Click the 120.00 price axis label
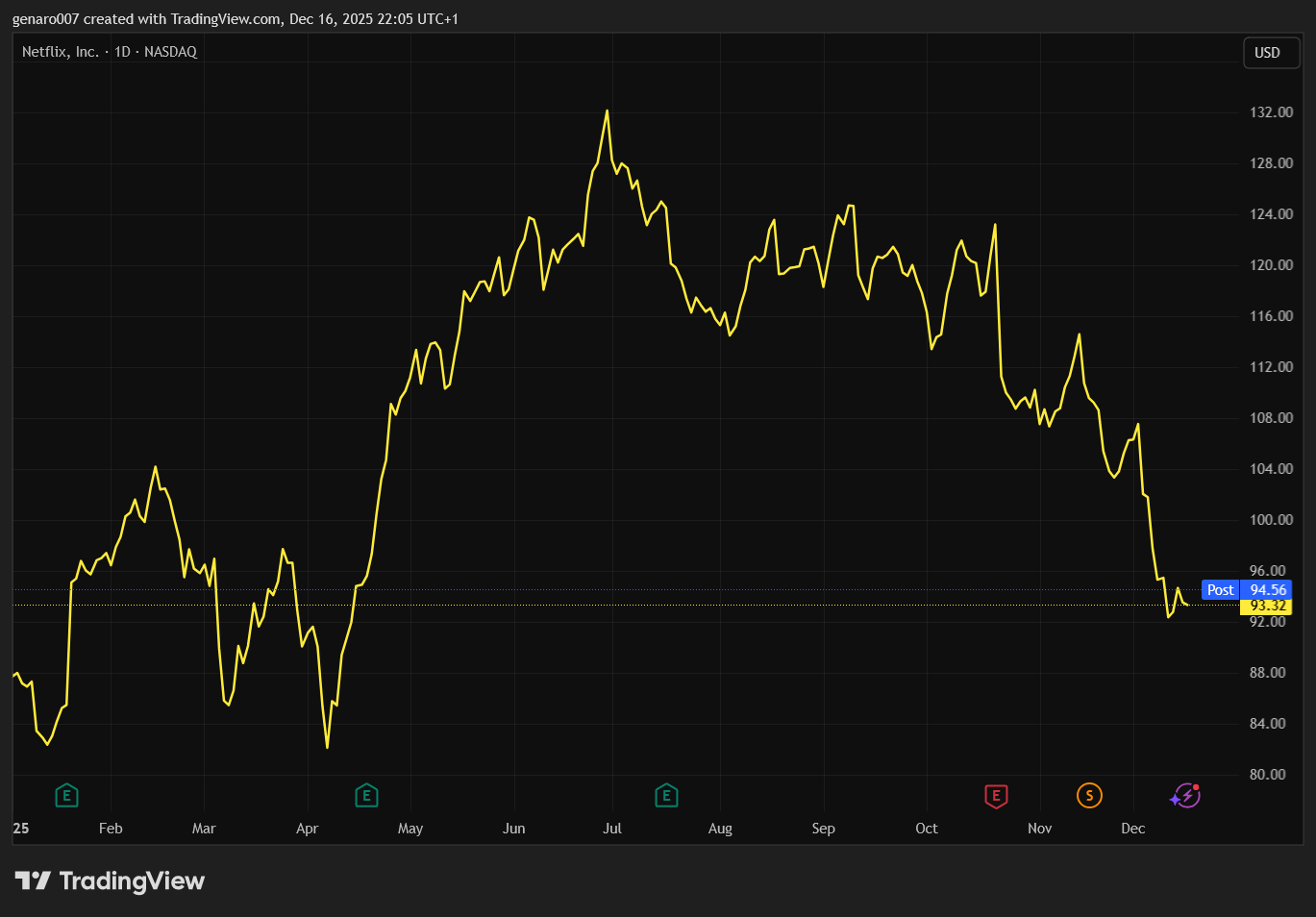This screenshot has width=1316, height=917. point(1271,265)
